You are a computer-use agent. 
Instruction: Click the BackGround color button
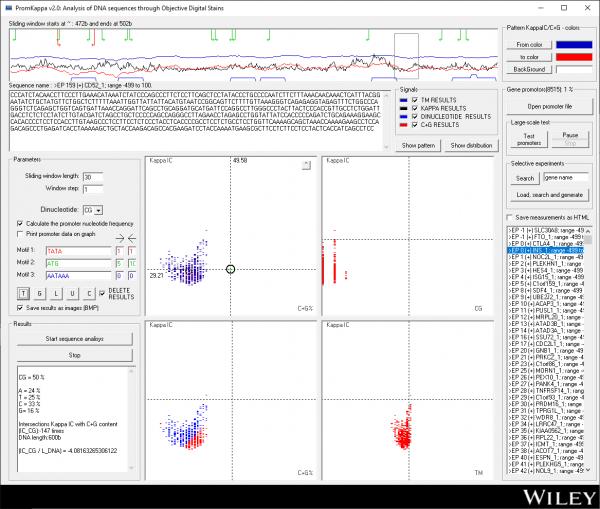[529, 69]
